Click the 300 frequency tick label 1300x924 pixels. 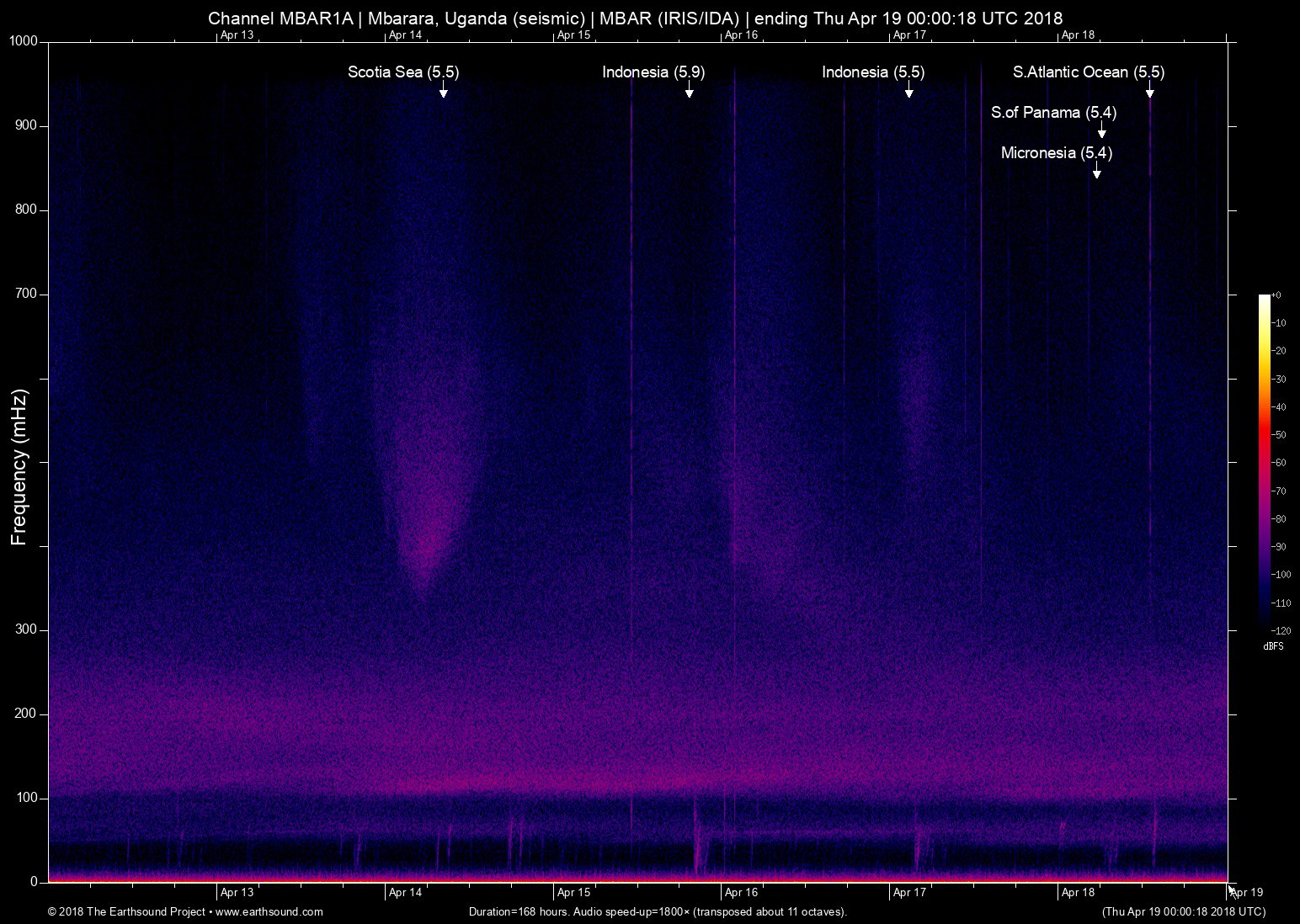coord(27,629)
